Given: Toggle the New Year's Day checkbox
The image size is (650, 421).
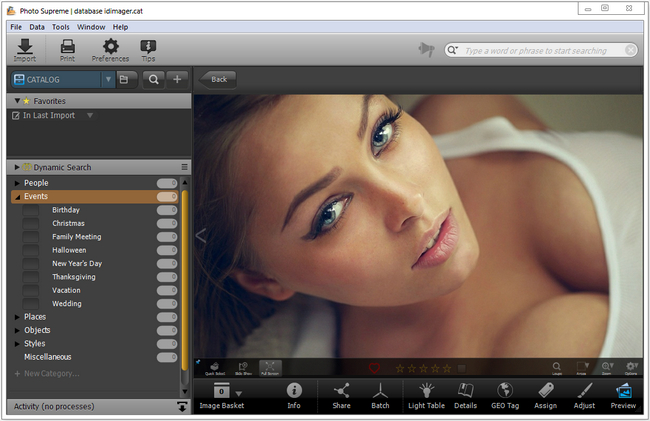Looking at the screenshot, I should [31, 264].
